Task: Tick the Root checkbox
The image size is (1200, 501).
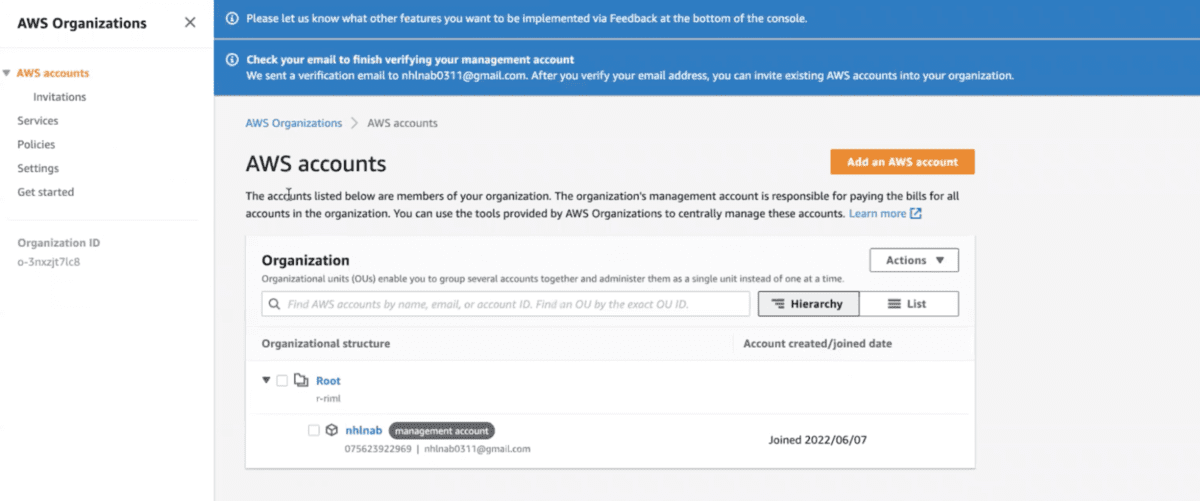Action: tap(282, 381)
